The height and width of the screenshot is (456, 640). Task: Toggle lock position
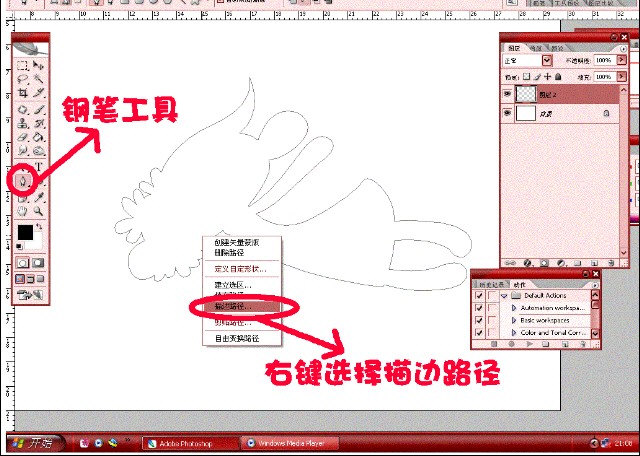pos(547,77)
